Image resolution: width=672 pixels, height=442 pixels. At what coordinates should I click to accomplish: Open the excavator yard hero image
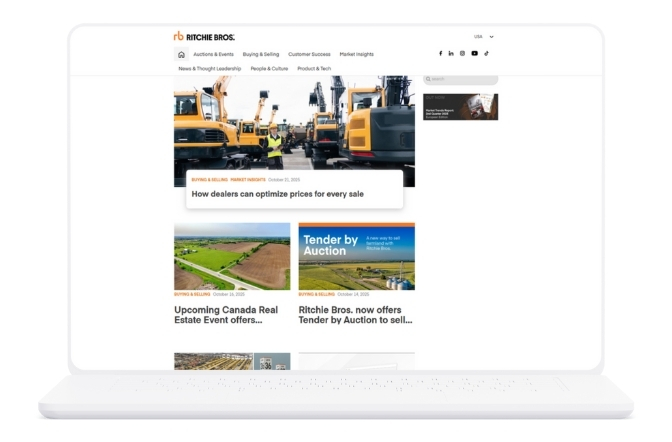point(294,123)
